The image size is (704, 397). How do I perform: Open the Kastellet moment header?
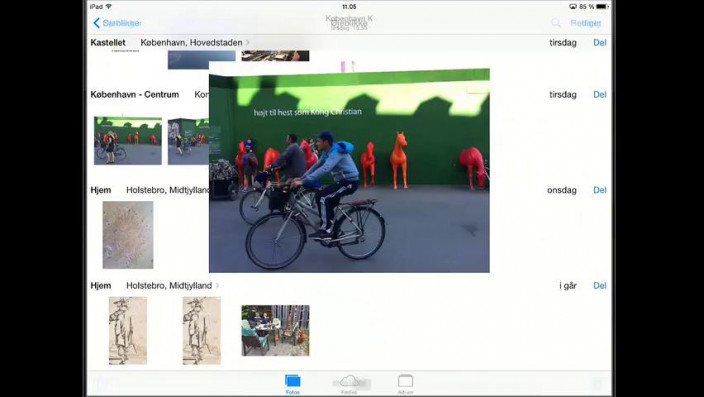pyautogui.click(x=108, y=43)
